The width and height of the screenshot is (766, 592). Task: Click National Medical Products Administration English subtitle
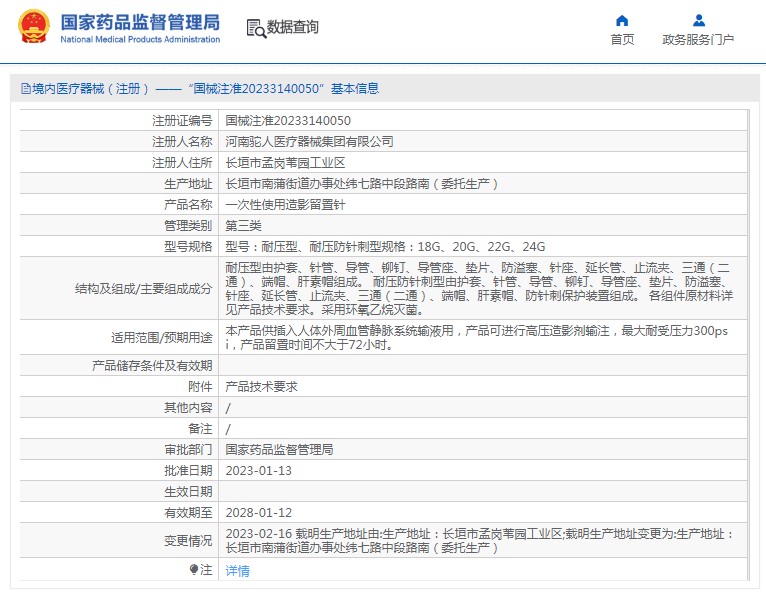click(140, 40)
